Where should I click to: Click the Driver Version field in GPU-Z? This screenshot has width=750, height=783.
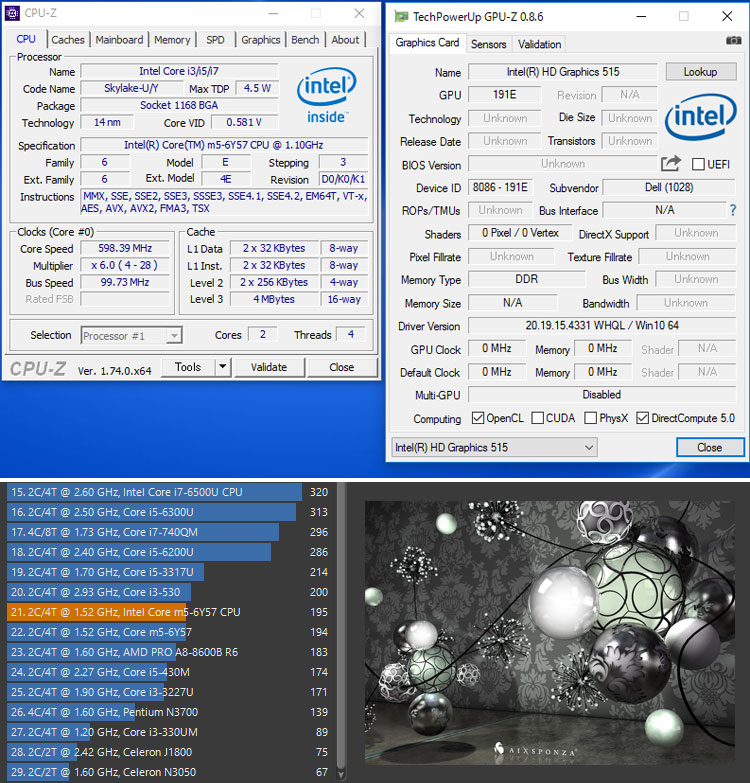602,326
